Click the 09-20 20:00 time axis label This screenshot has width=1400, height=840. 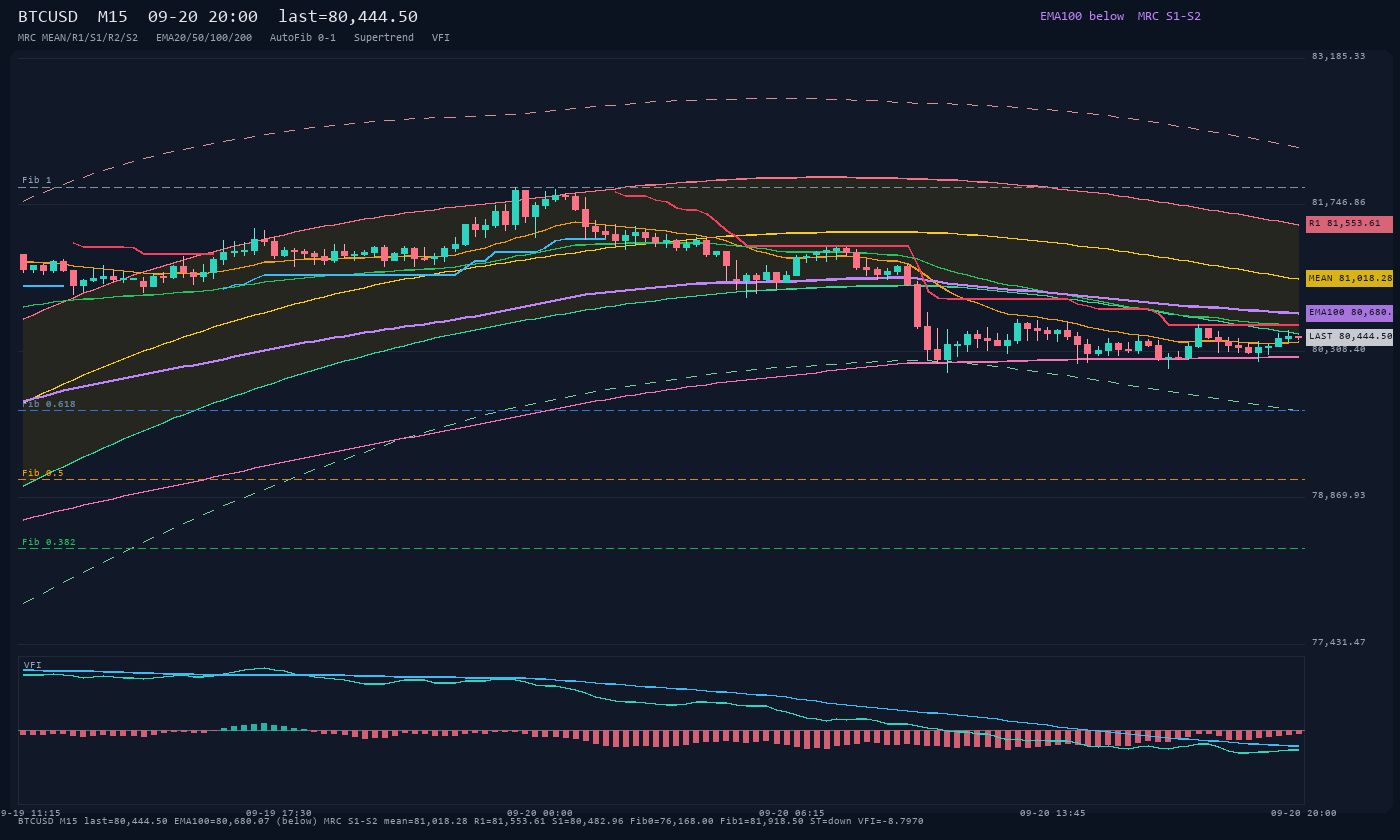[x=1304, y=813]
